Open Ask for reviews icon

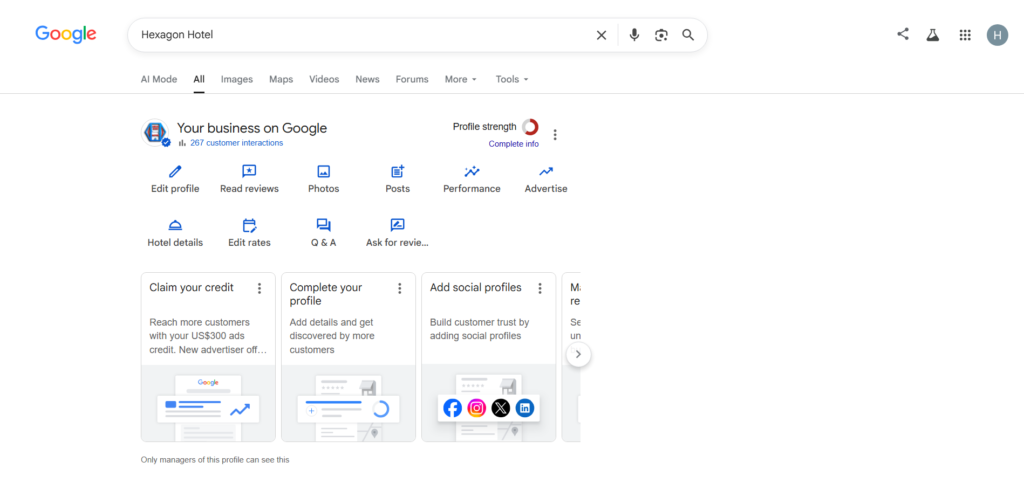click(398, 225)
